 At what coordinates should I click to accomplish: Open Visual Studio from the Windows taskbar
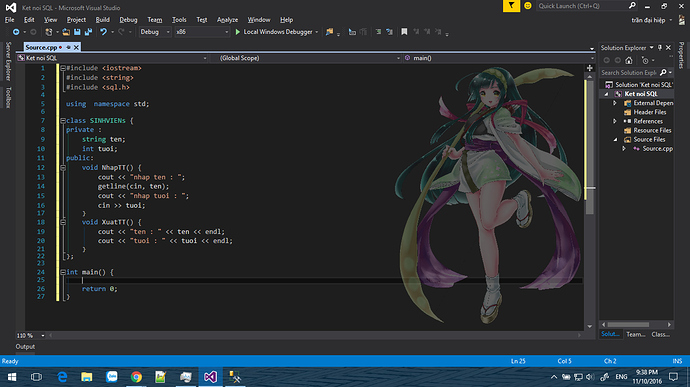(210, 377)
